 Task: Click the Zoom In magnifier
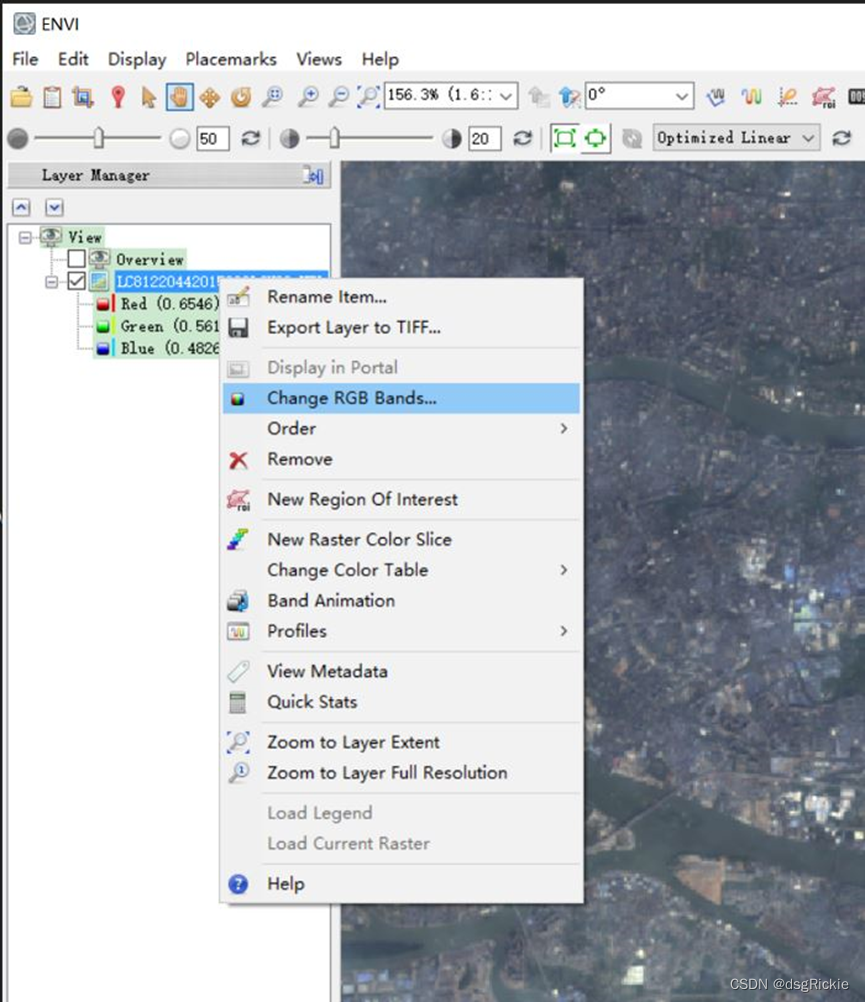tap(309, 97)
